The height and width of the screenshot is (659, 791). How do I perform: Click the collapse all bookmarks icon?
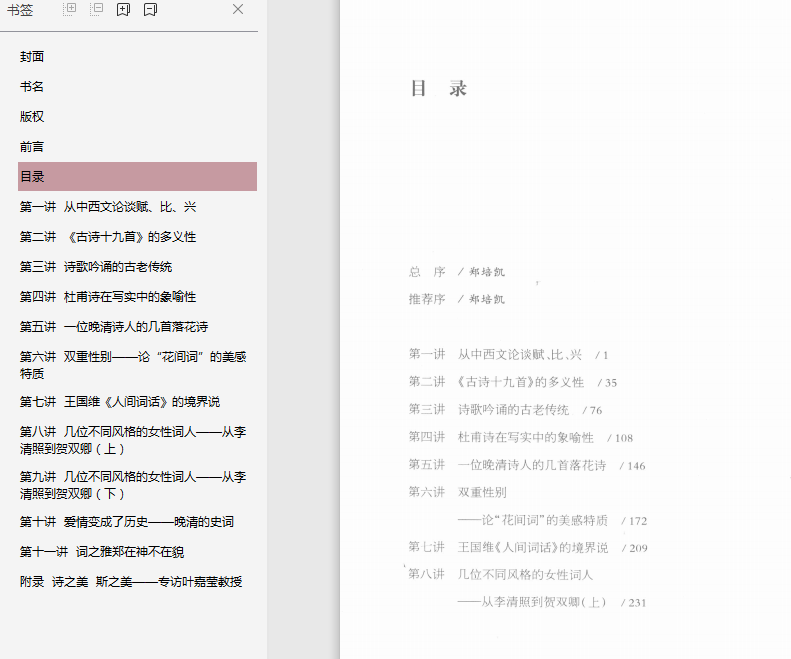click(96, 9)
